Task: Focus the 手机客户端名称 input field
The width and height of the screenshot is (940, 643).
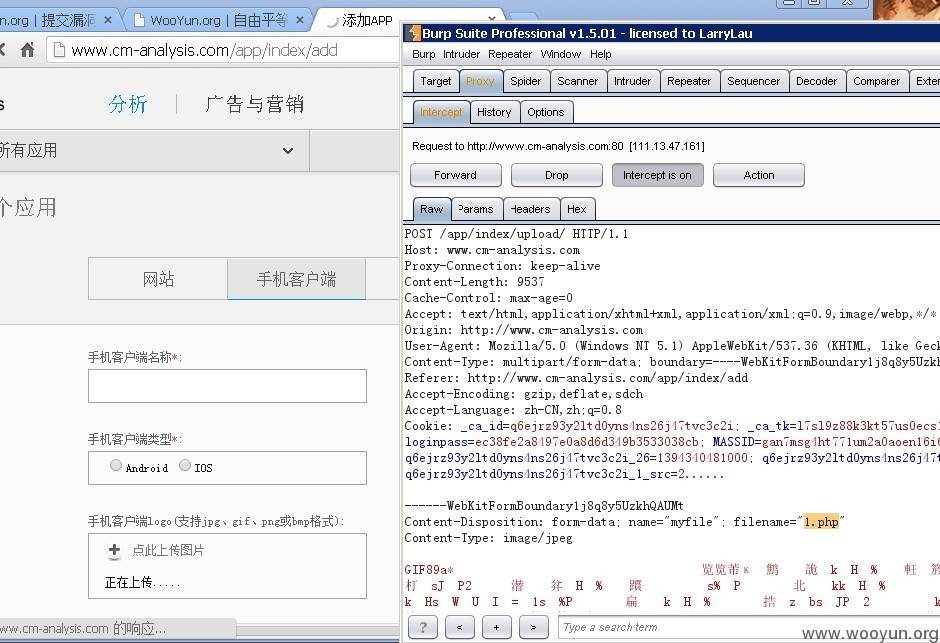Action: point(227,386)
